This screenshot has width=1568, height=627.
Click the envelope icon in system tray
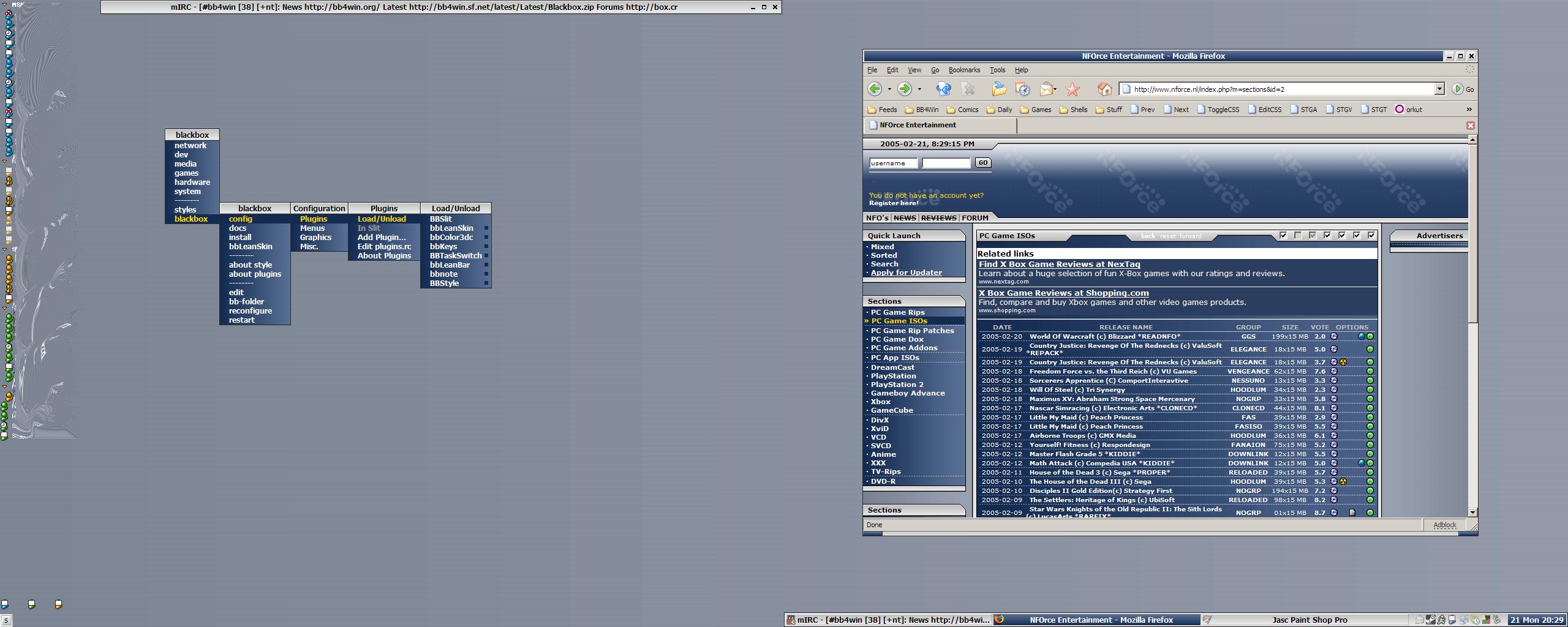[1420, 620]
